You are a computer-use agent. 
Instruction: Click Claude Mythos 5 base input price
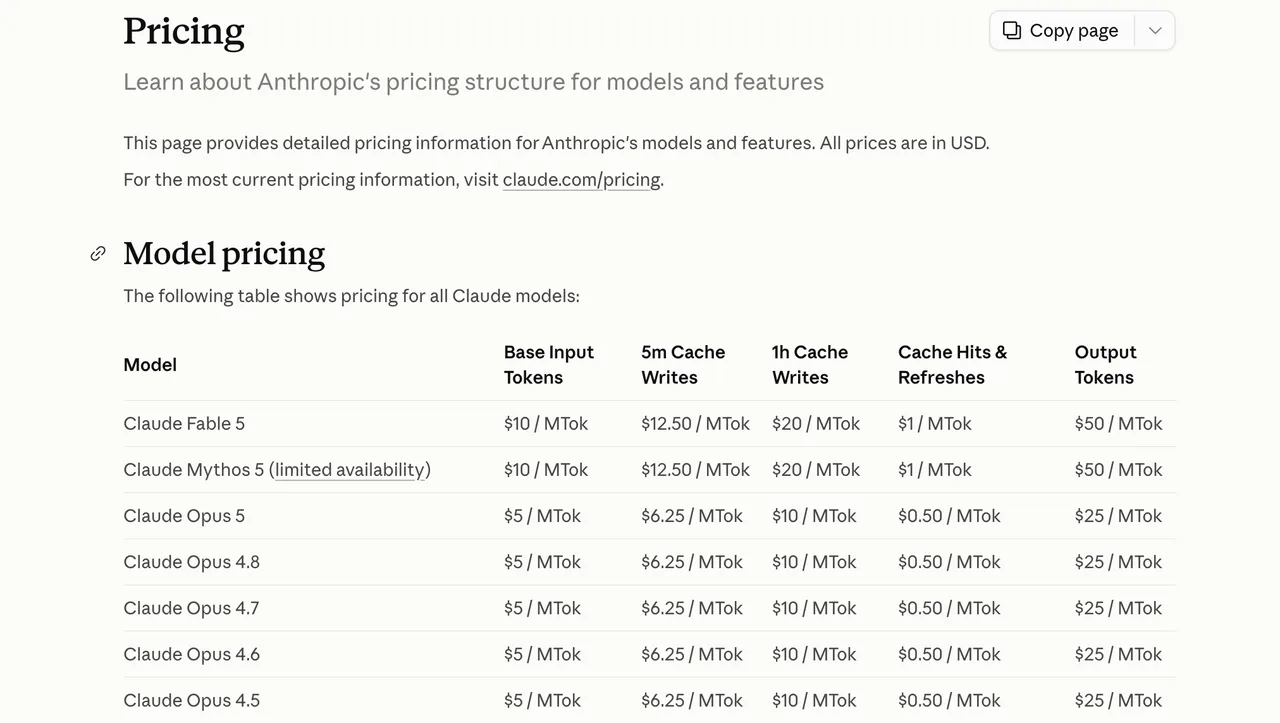546,470
